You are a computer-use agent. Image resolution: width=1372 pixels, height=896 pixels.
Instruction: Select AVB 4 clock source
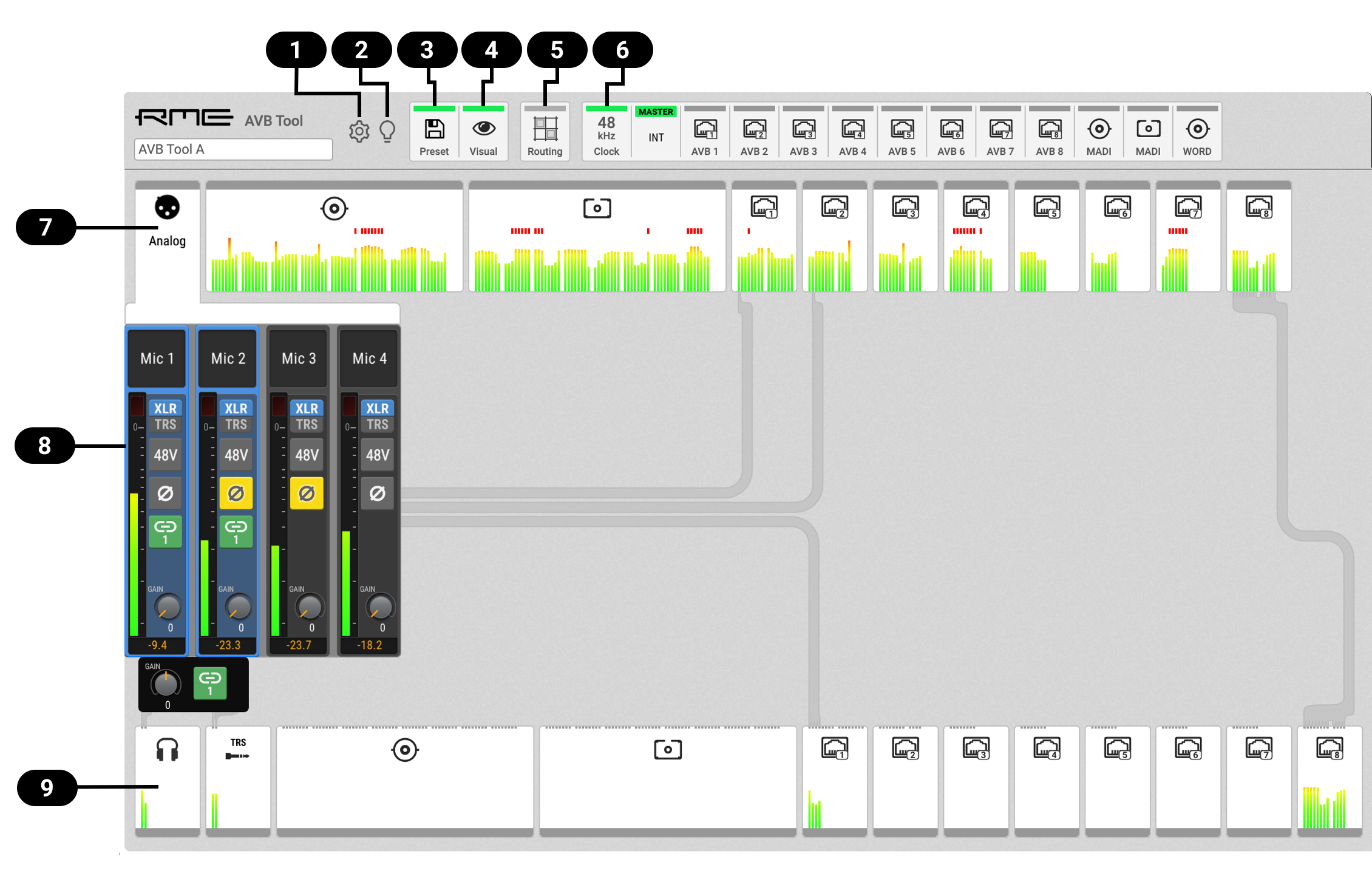[852, 132]
